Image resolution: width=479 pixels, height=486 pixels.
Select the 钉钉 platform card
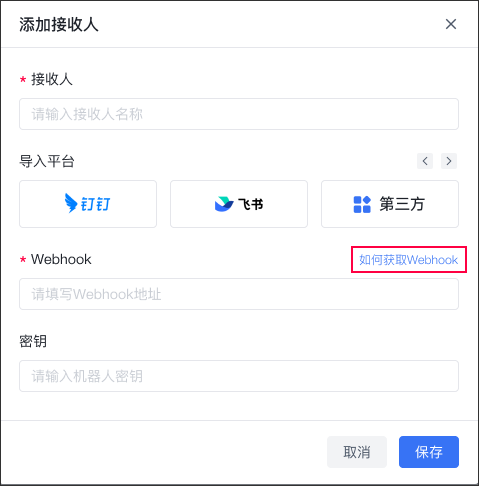[x=88, y=204]
